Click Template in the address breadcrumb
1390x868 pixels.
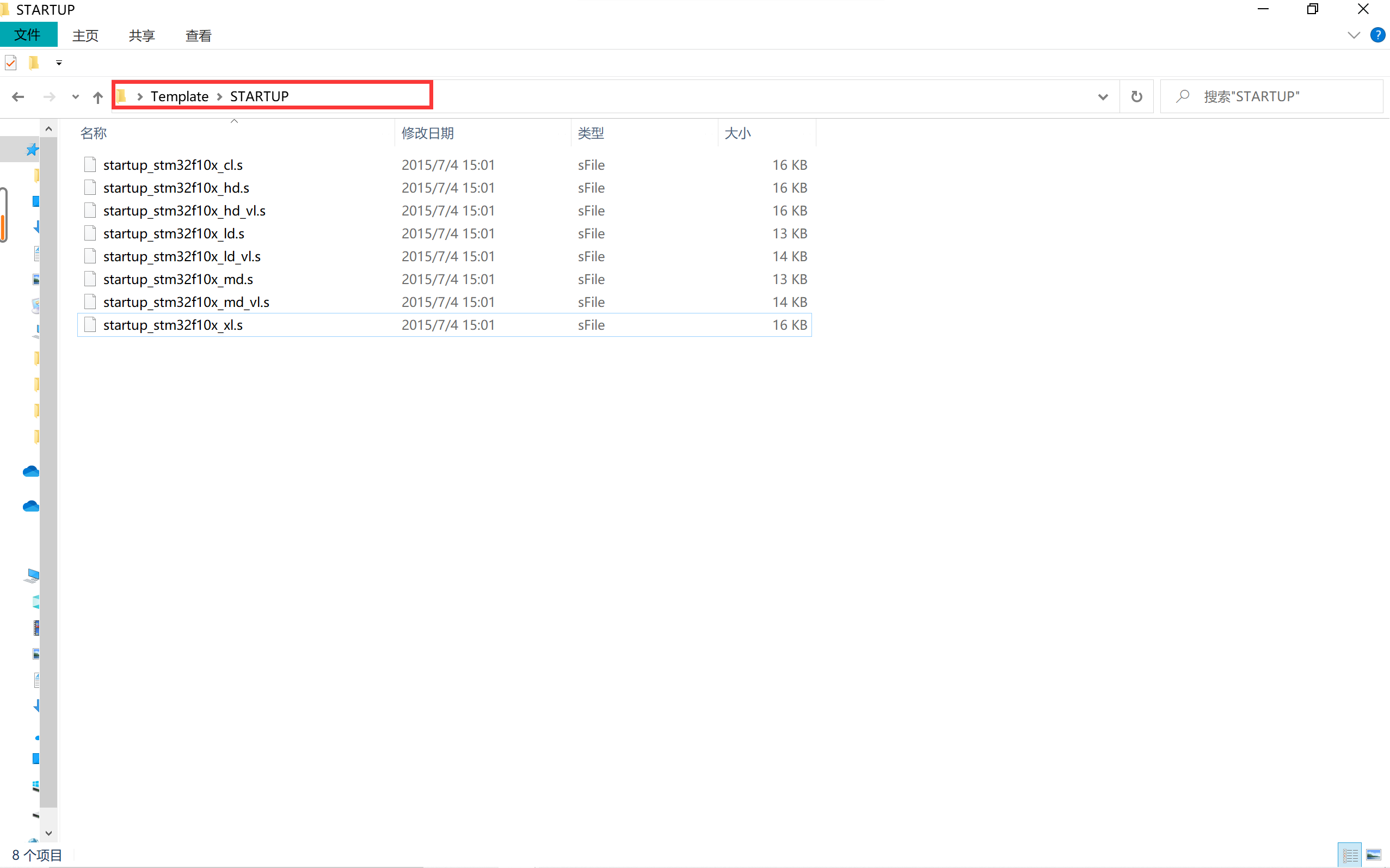(179, 96)
